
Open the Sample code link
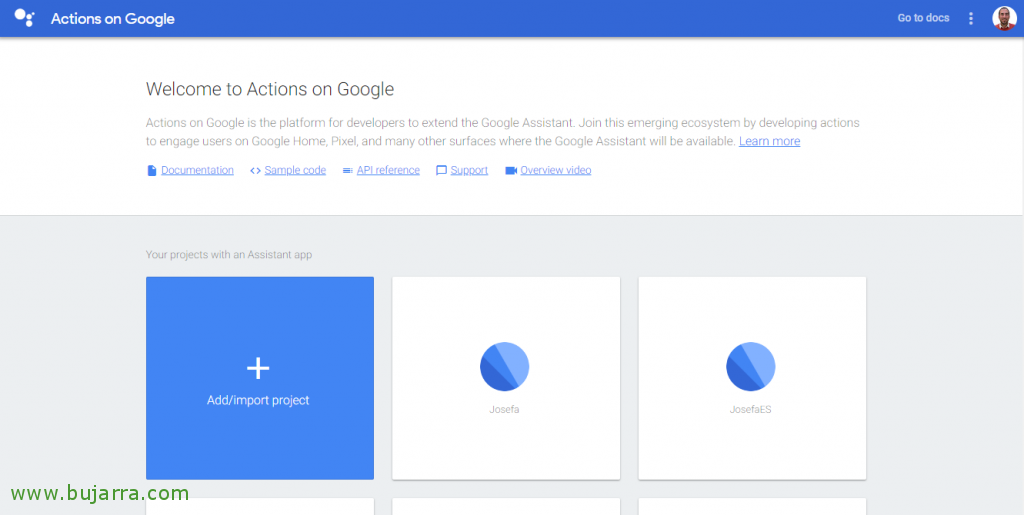(295, 170)
